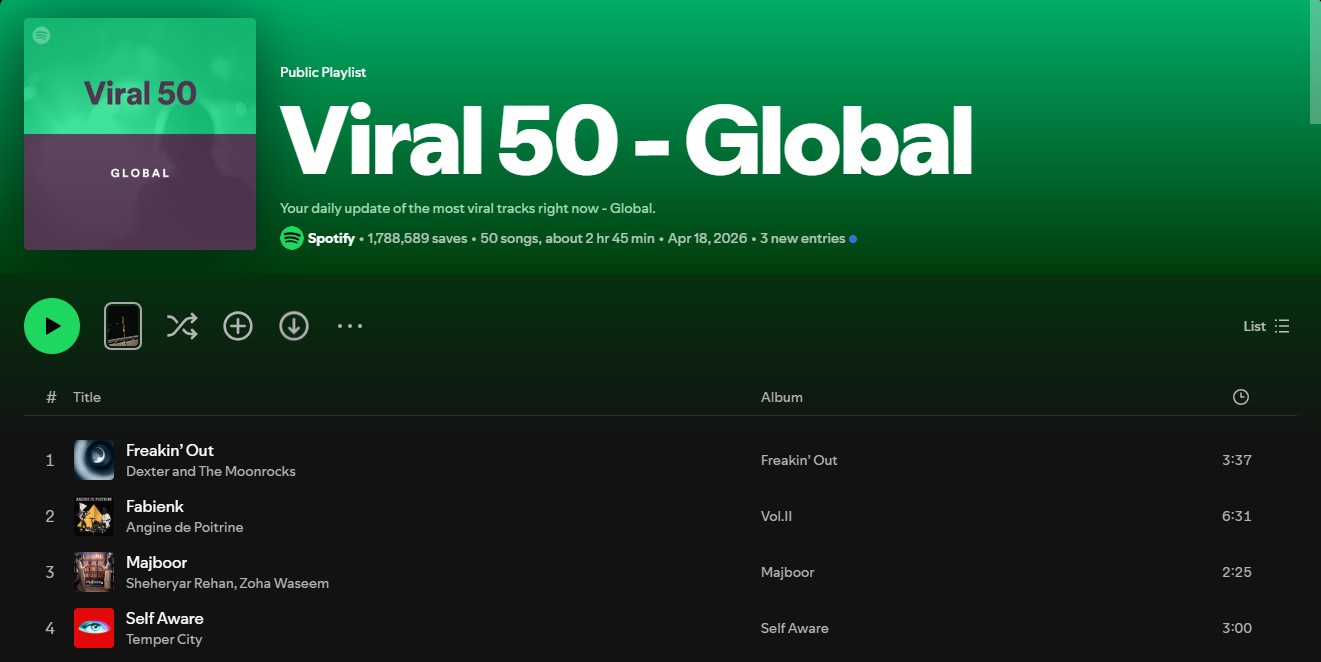Screen dimensions: 1321x662
Task: Save playlist to Your Library
Action: [238, 326]
